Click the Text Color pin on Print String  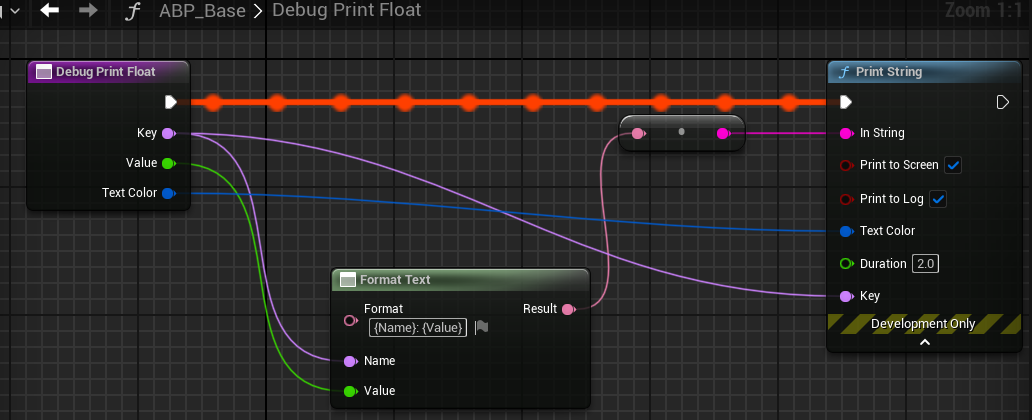click(x=846, y=231)
